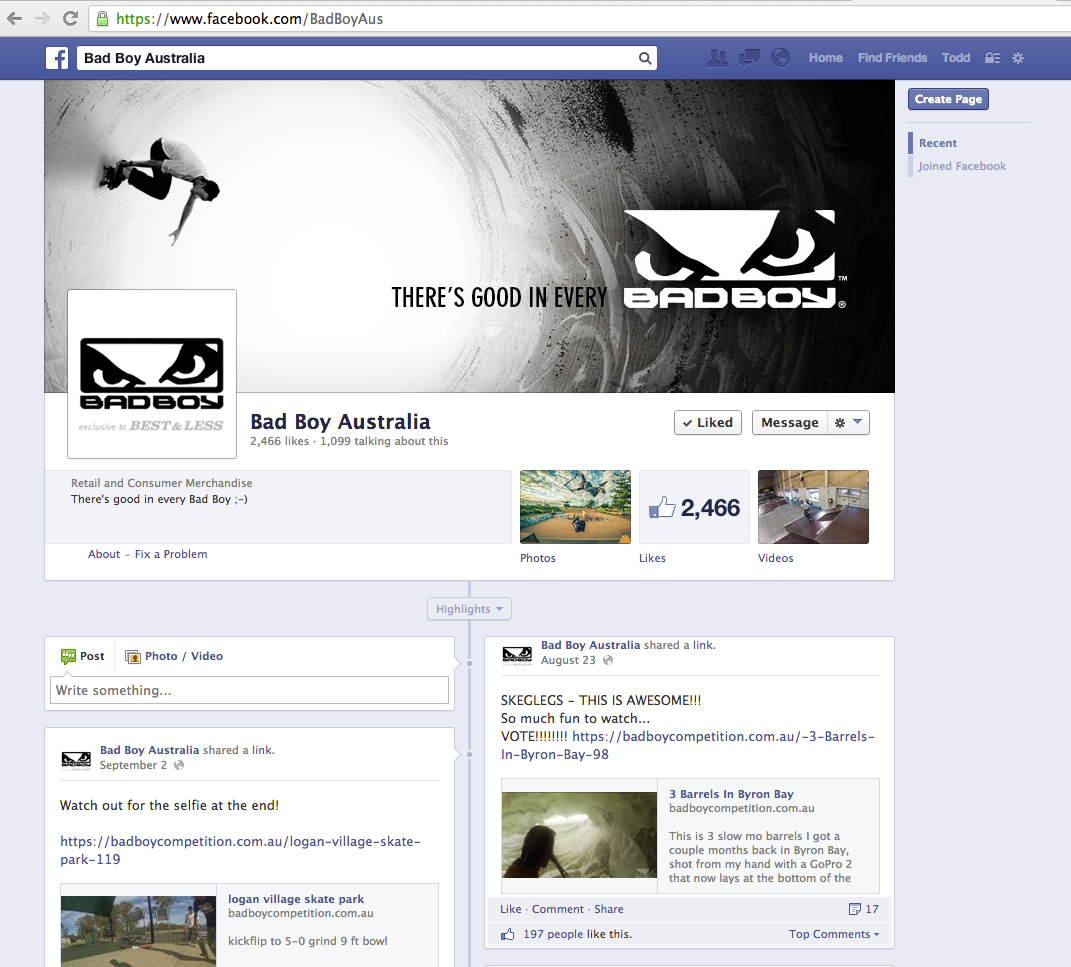The height and width of the screenshot is (967, 1071).
Task: Click the September 2 timestamp
Action: (133, 765)
